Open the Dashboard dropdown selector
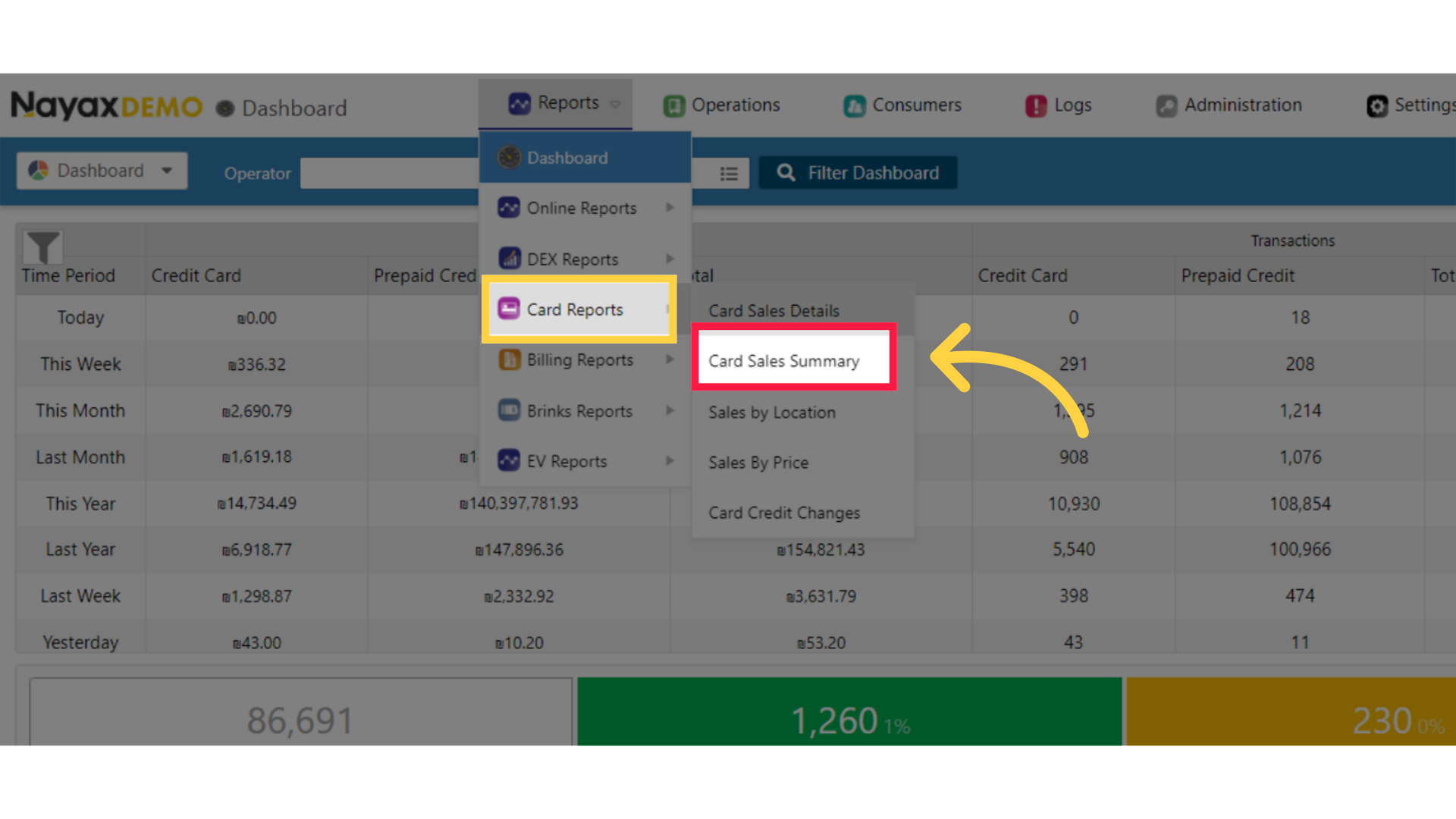The image size is (1456, 819). click(102, 171)
